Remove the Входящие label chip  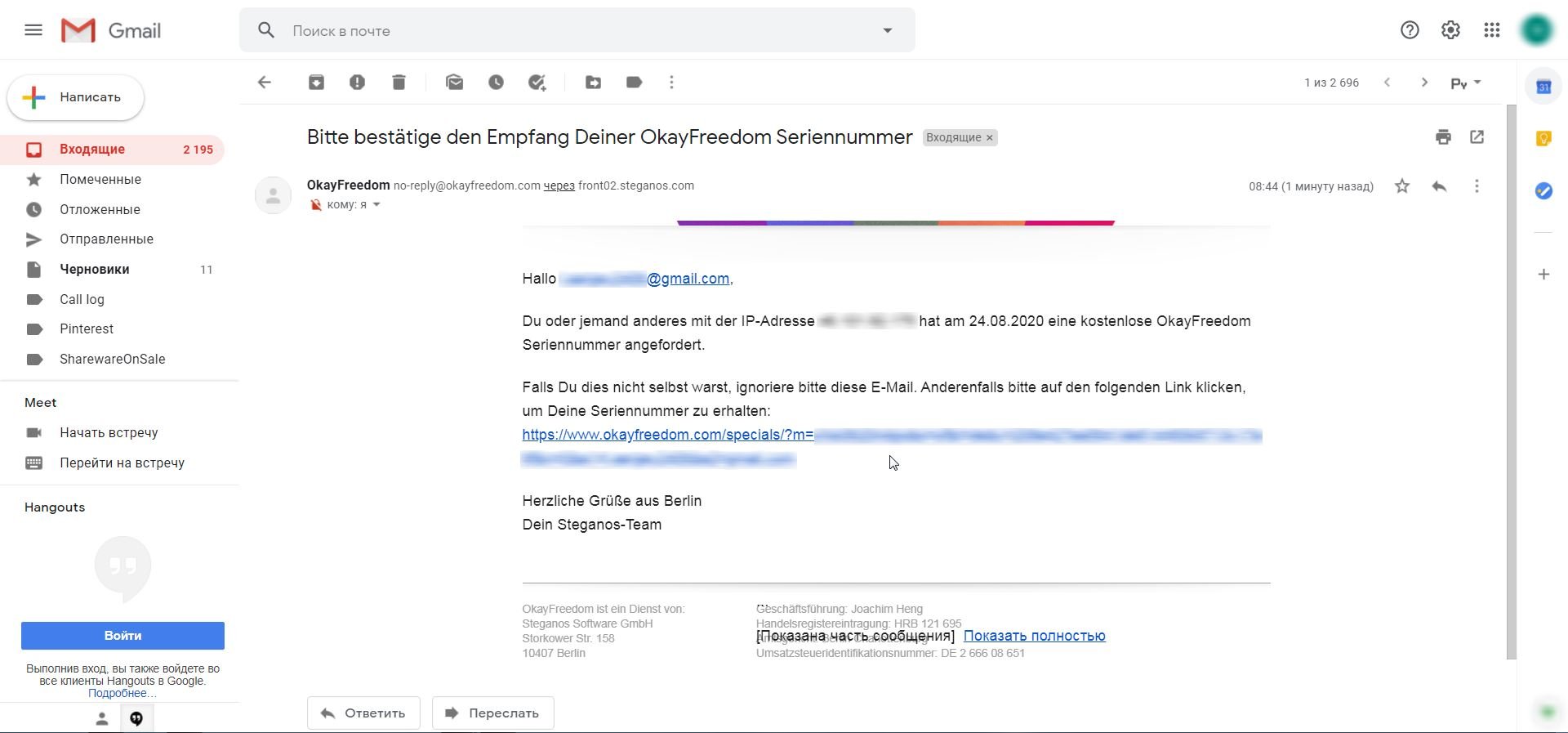click(990, 138)
